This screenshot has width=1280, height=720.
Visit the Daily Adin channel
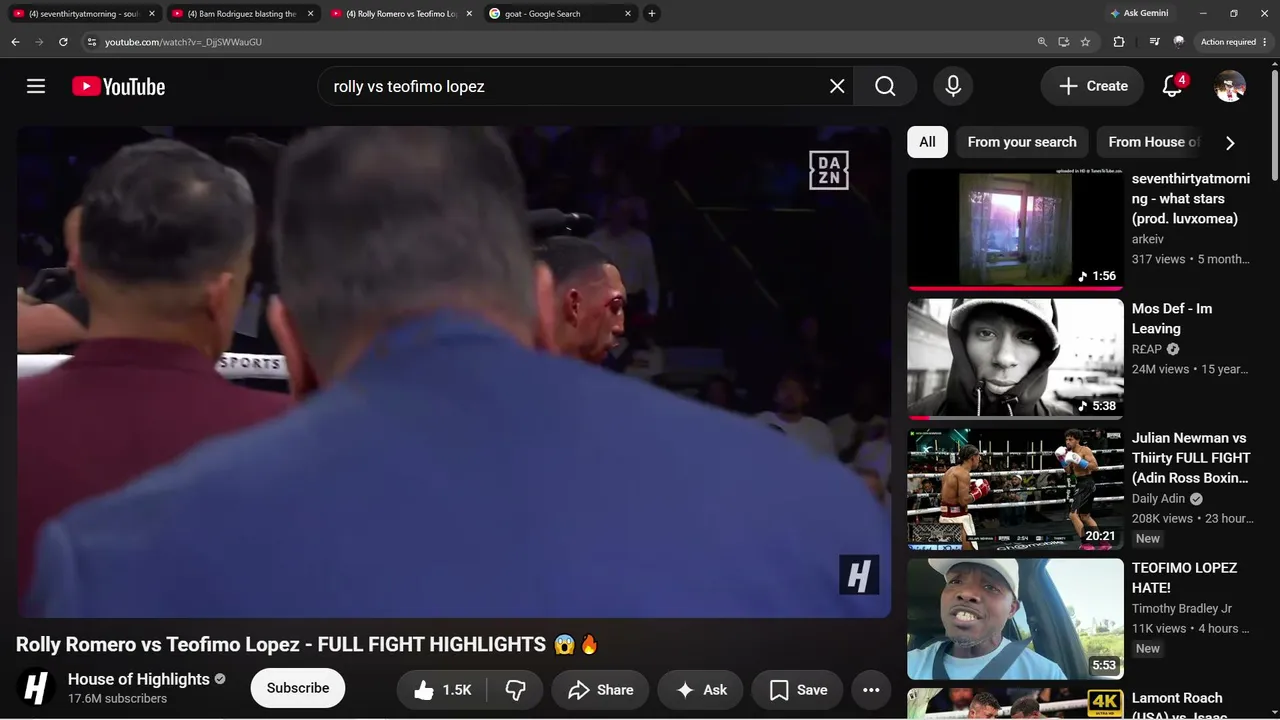tap(1158, 498)
